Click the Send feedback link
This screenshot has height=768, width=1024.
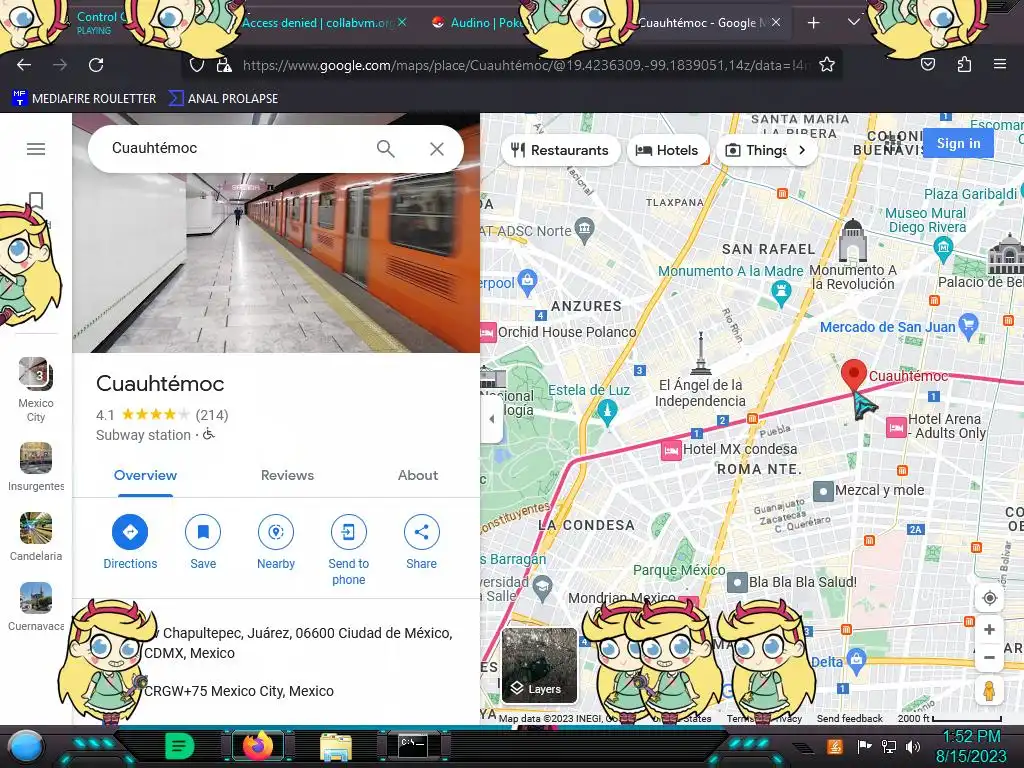[850, 718]
